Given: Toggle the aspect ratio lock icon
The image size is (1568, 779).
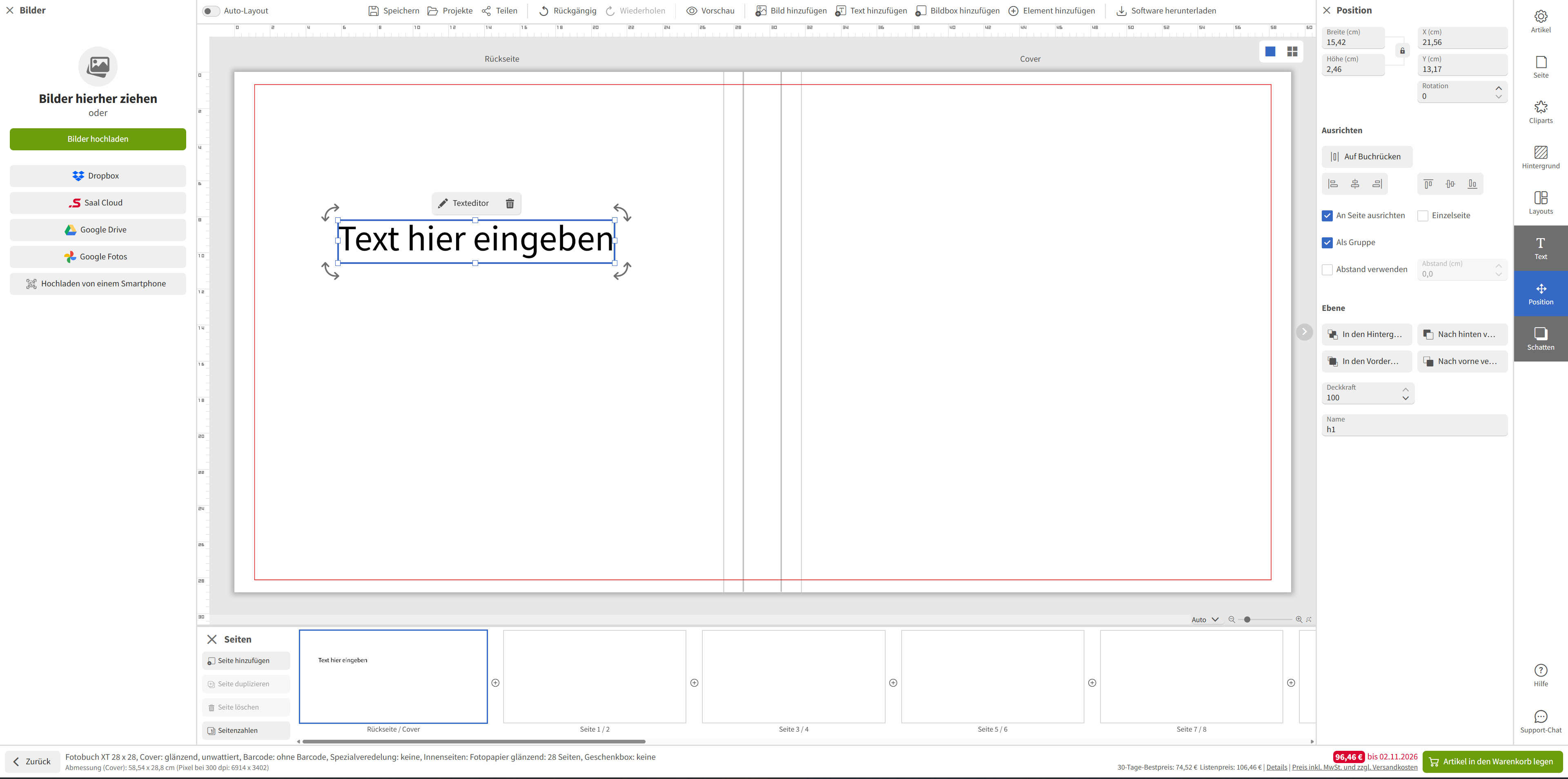Looking at the screenshot, I should pyautogui.click(x=1403, y=51).
